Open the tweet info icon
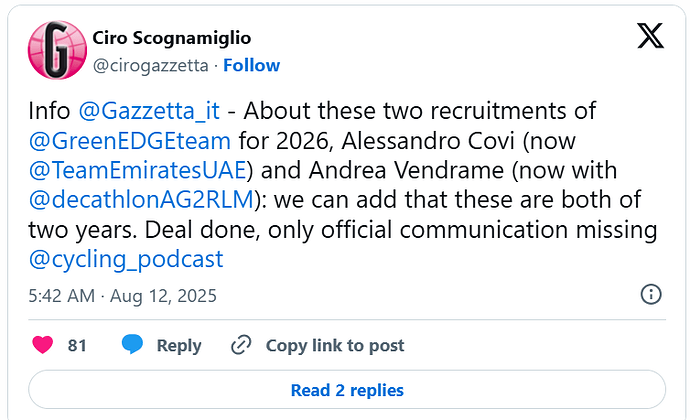Image resolution: width=690 pixels, height=420 pixels. (650, 295)
